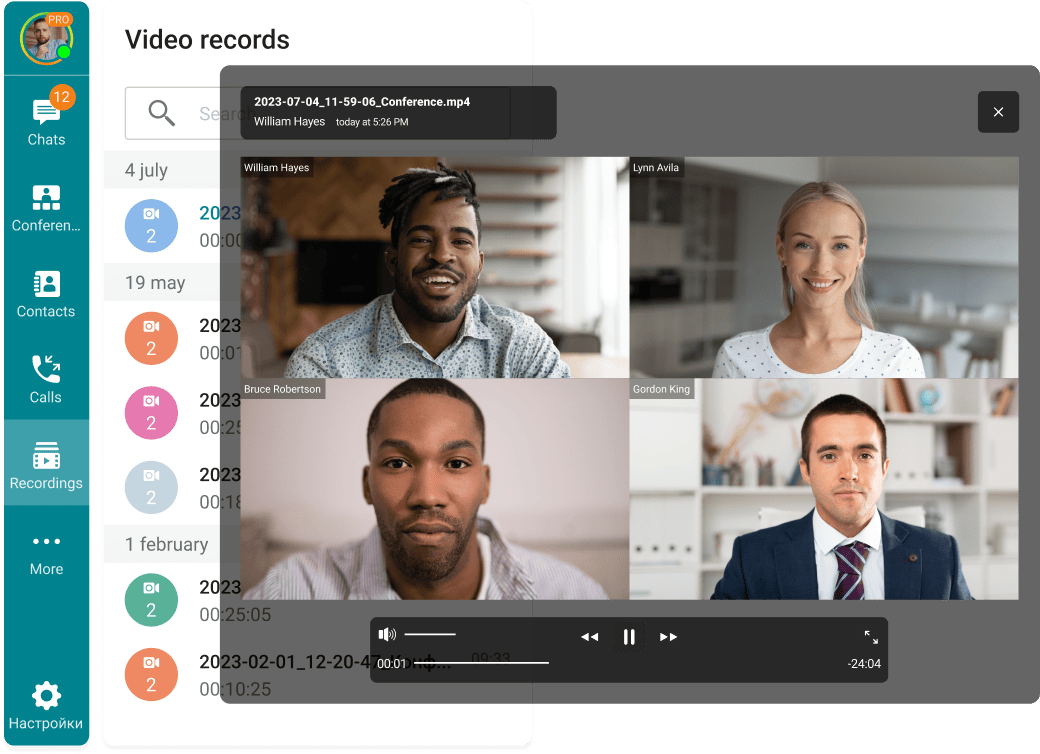Open the Calls history
1040x754 pixels.
(46, 379)
